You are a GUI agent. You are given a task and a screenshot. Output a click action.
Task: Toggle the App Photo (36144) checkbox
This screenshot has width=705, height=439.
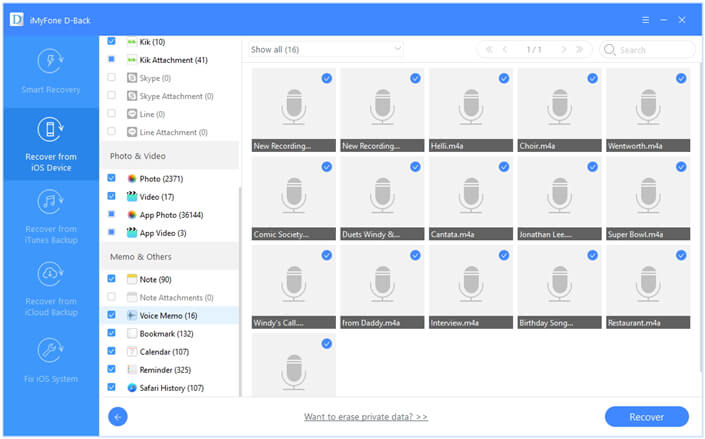(x=111, y=214)
